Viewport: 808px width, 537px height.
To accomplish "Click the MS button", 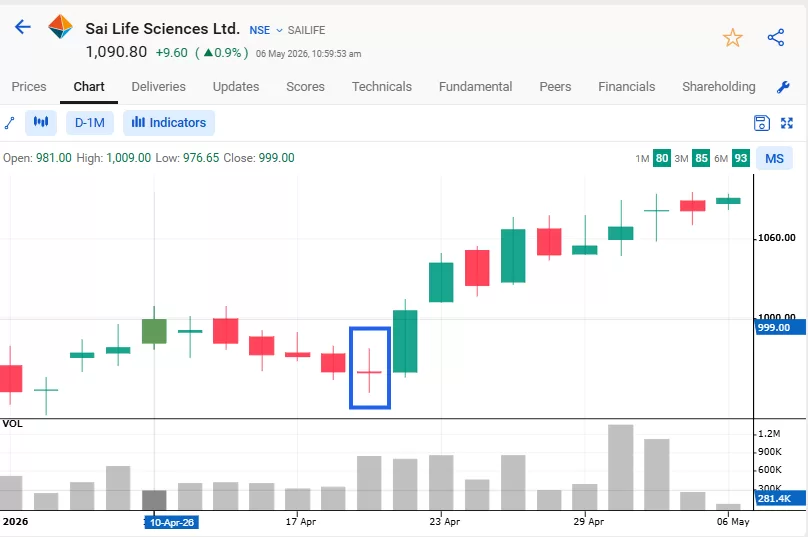I will pyautogui.click(x=774, y=159).
